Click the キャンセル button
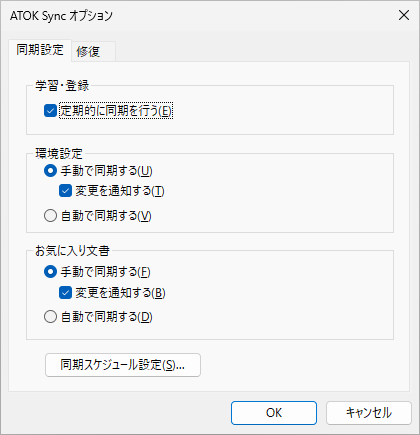Screen dimensions: 420x435 (x=369, y=413)
